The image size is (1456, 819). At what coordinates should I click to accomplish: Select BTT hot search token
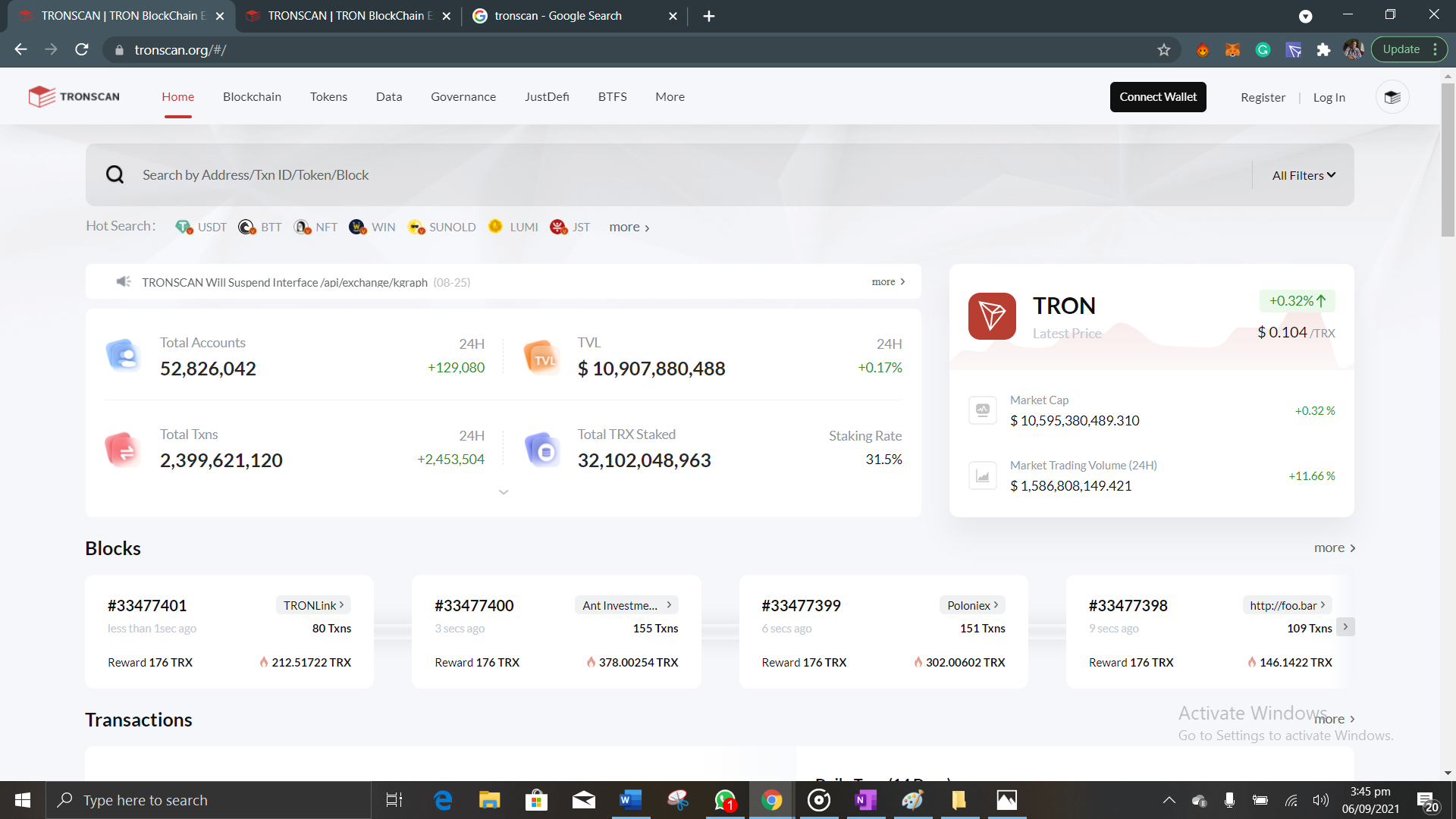(259, 227)
